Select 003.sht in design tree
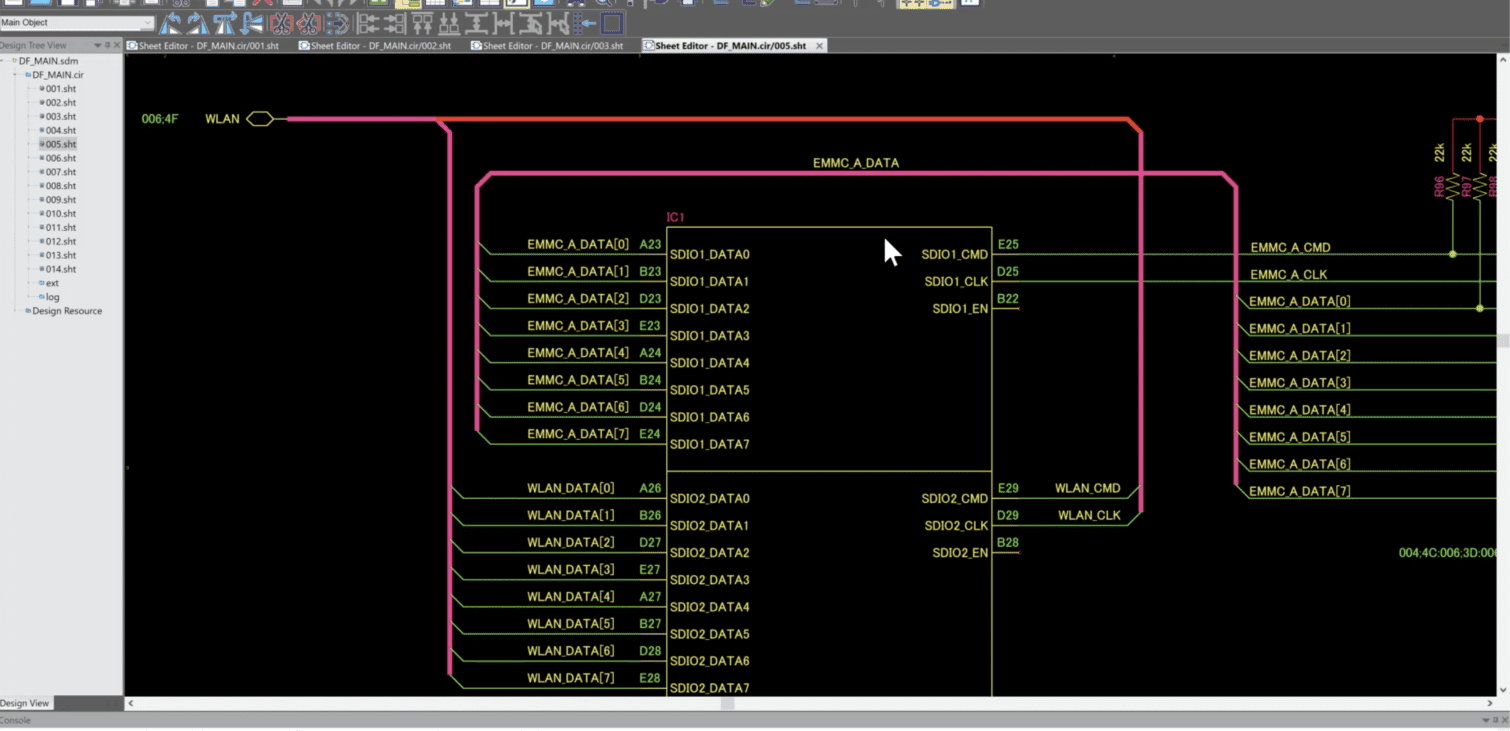This screenshot has width=1510, height=731. pos(60,117)
